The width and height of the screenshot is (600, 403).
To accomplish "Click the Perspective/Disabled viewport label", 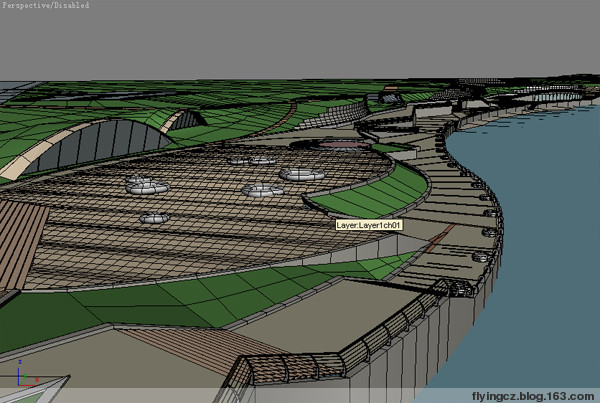I will click(46, 5).
